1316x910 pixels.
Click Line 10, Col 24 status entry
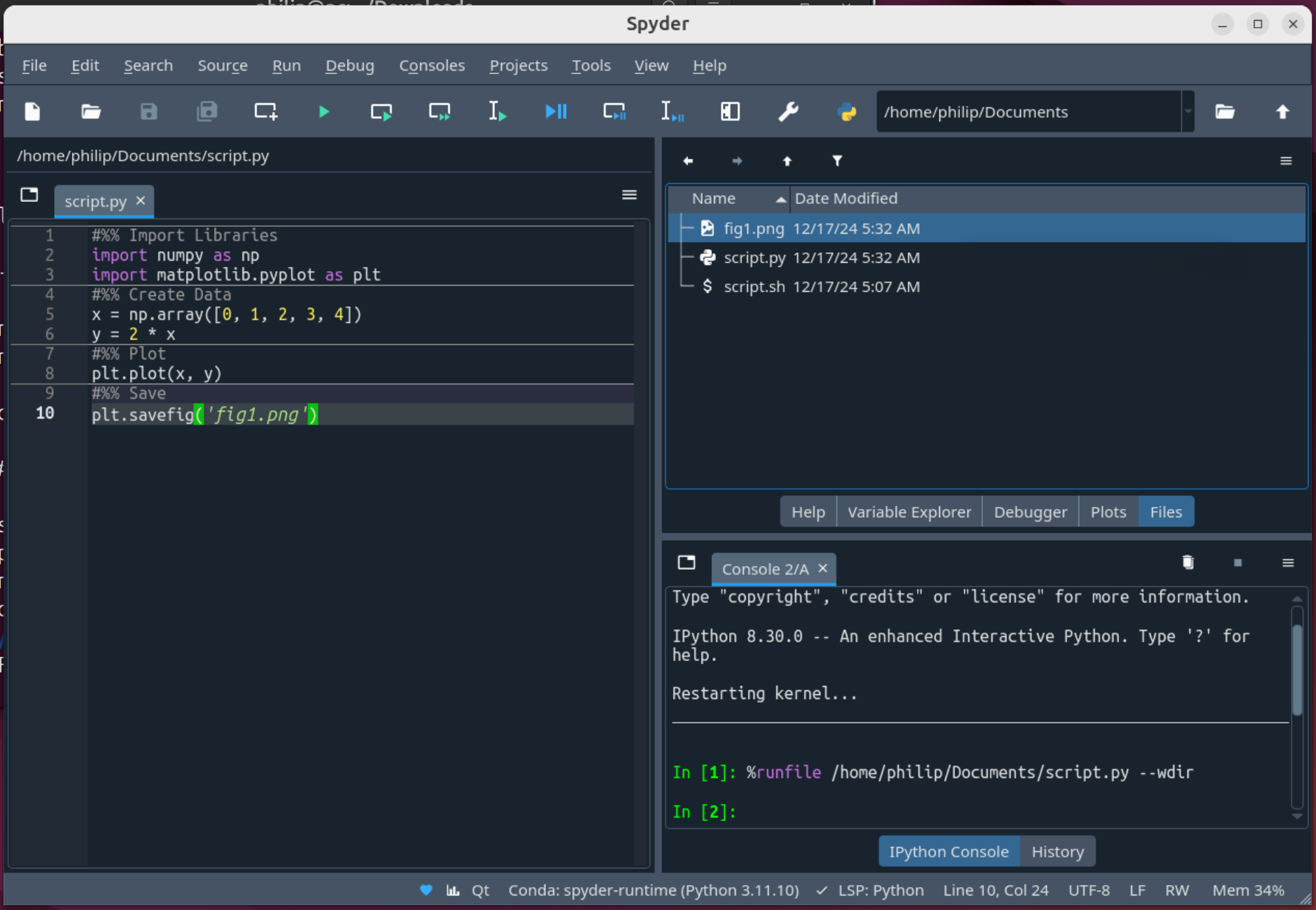point(995,890)
